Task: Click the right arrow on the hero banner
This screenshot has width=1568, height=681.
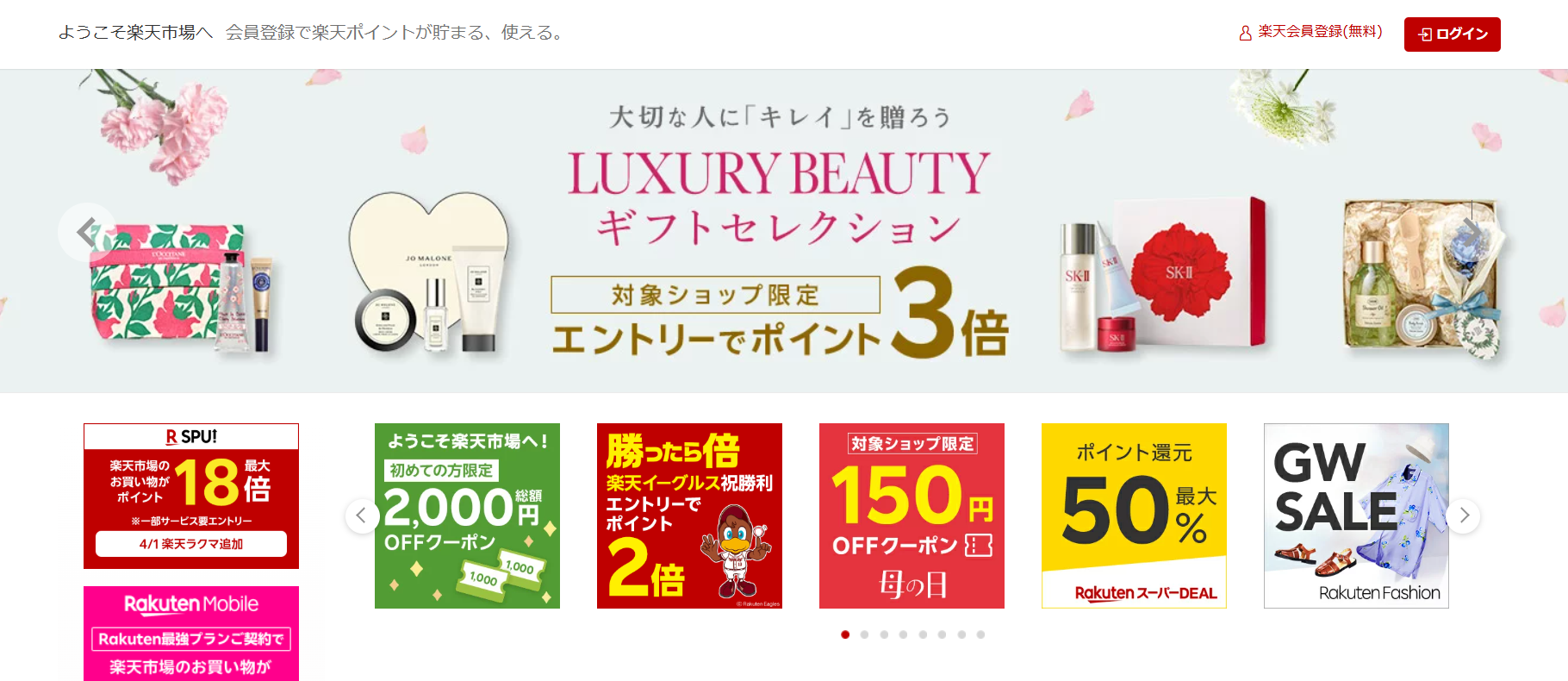Action: click(x=1471, y=232)
